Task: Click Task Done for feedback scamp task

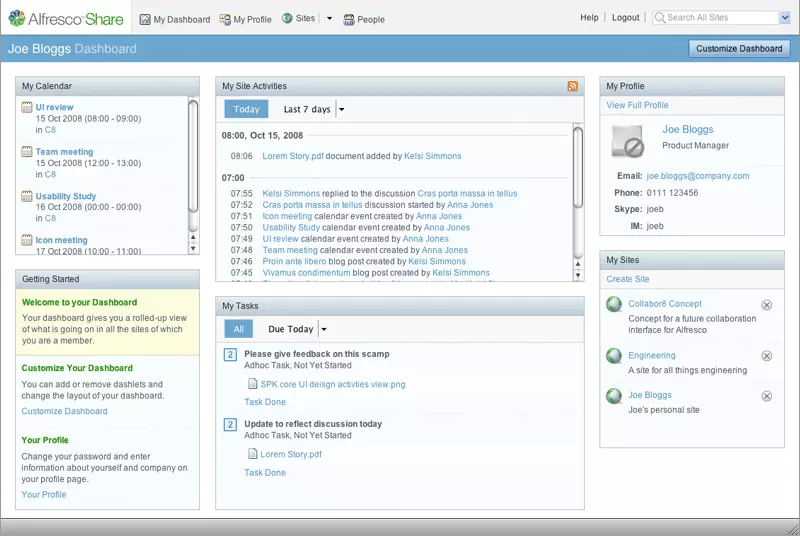Action: pyautogui.click(x=265, y=402)
